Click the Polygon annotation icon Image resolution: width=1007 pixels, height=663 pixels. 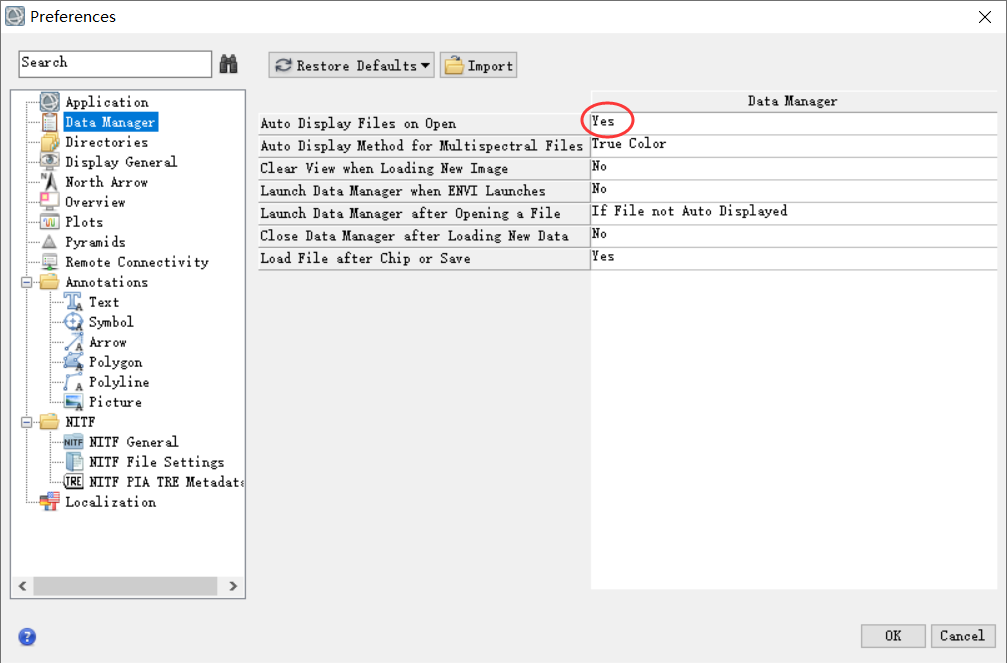point(73,362)
